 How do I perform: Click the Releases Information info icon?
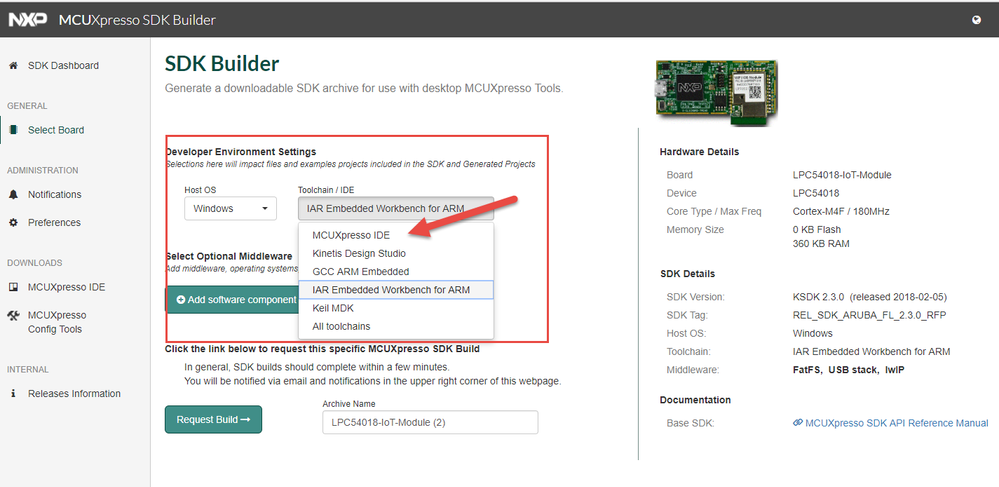[x=13, y=393]
